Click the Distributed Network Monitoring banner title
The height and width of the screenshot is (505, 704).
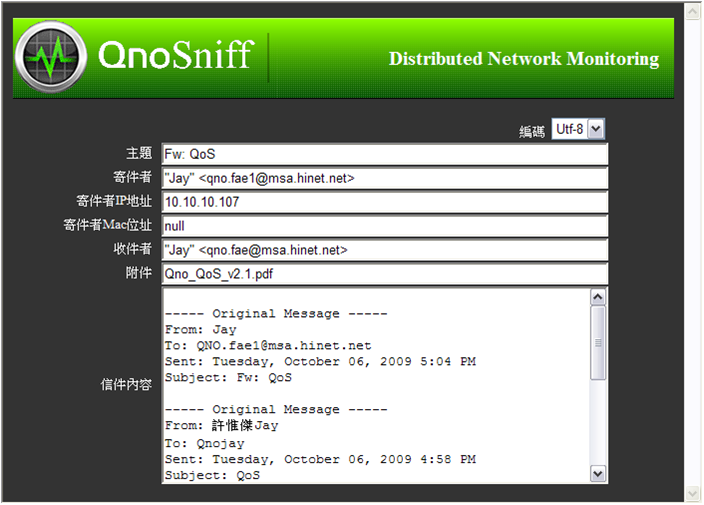pyautogui.click(x=524, y=59)
